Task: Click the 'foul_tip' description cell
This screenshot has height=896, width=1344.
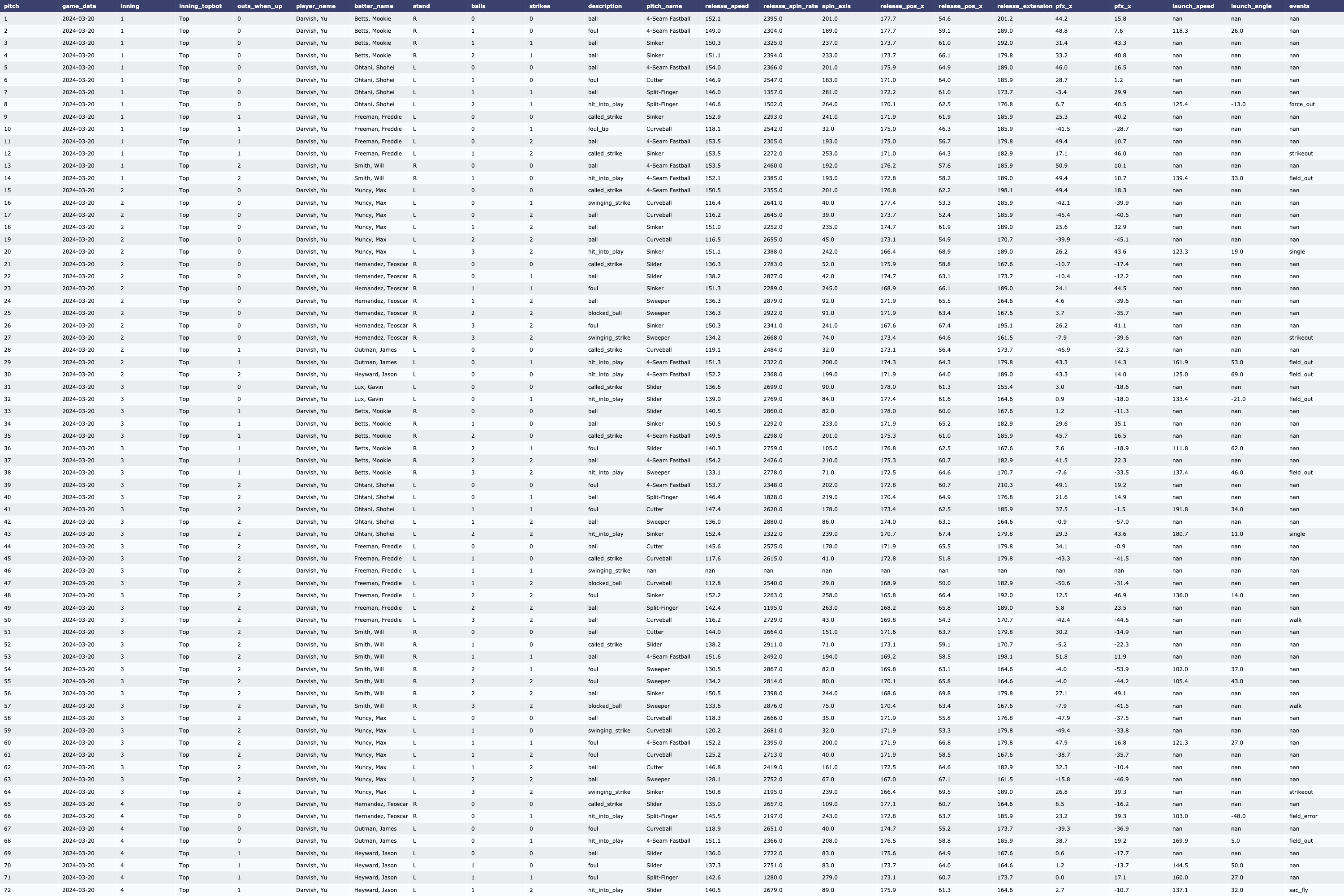Action: point(598,129)
